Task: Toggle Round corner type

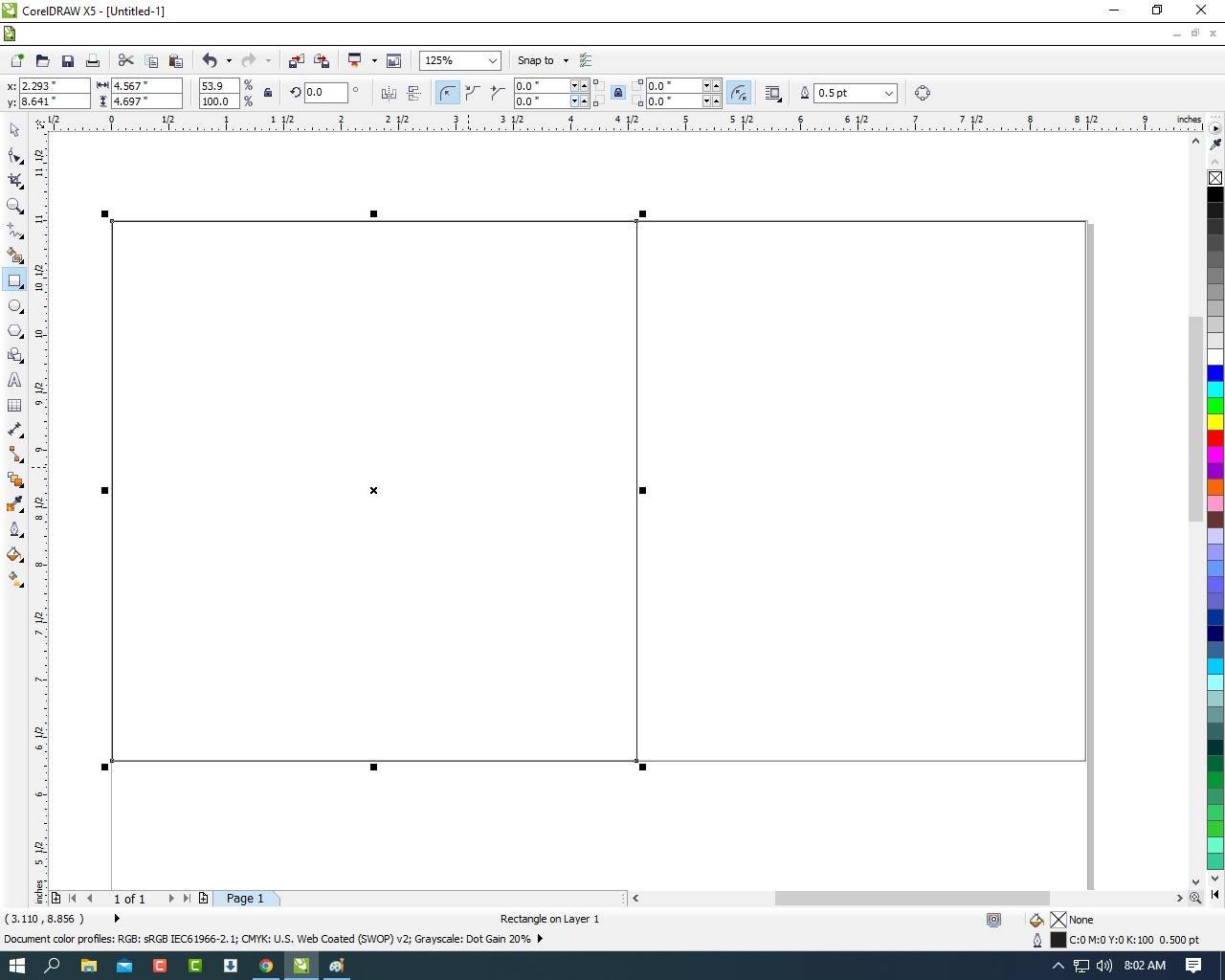Action: tap(447, 93)
